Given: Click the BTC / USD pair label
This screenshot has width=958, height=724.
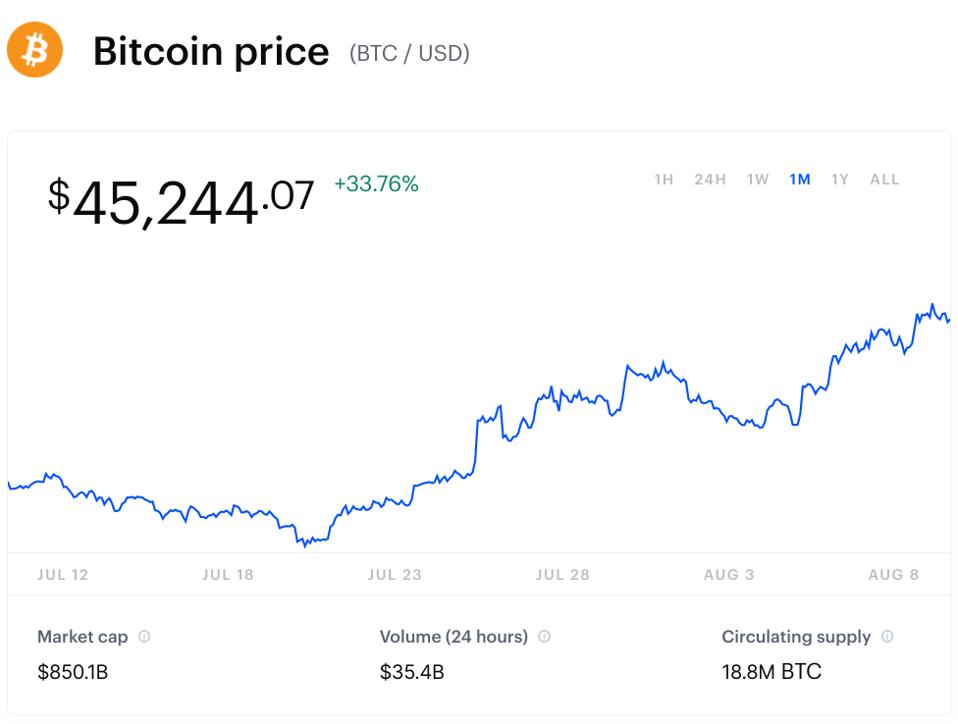Looking at the screenshot, I should coord(409,54).
